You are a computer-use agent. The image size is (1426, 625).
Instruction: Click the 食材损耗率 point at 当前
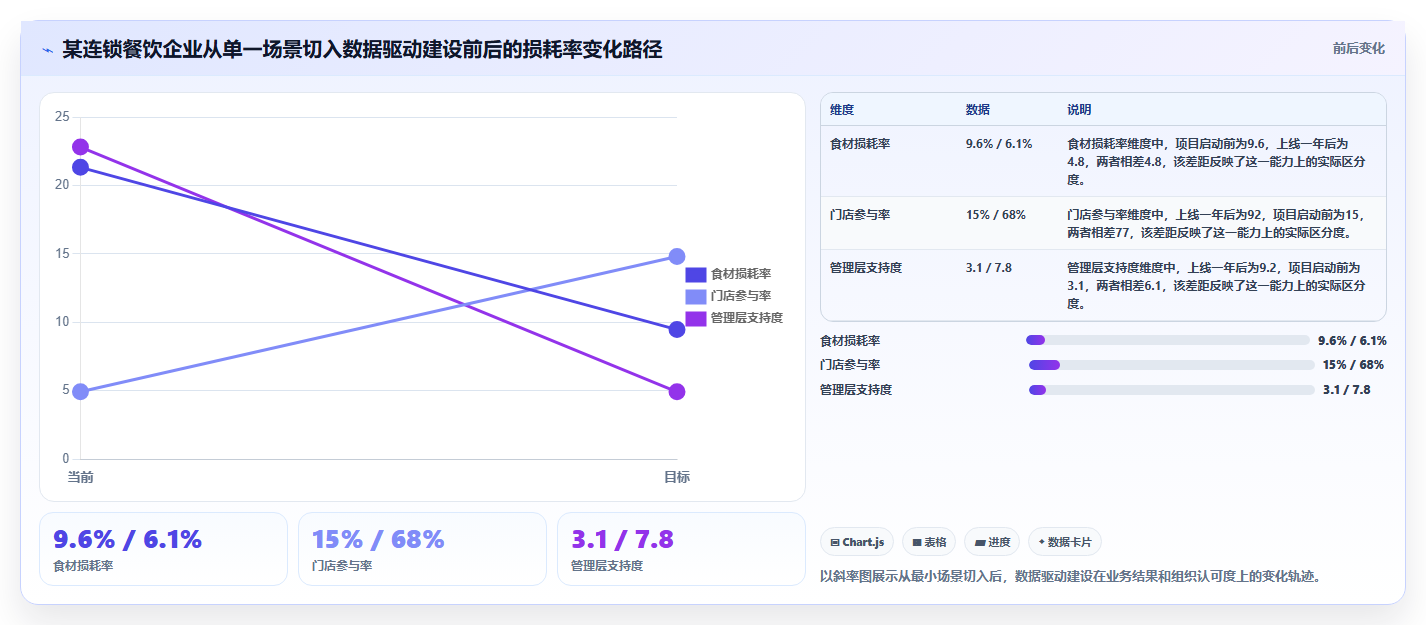[80, 167]
